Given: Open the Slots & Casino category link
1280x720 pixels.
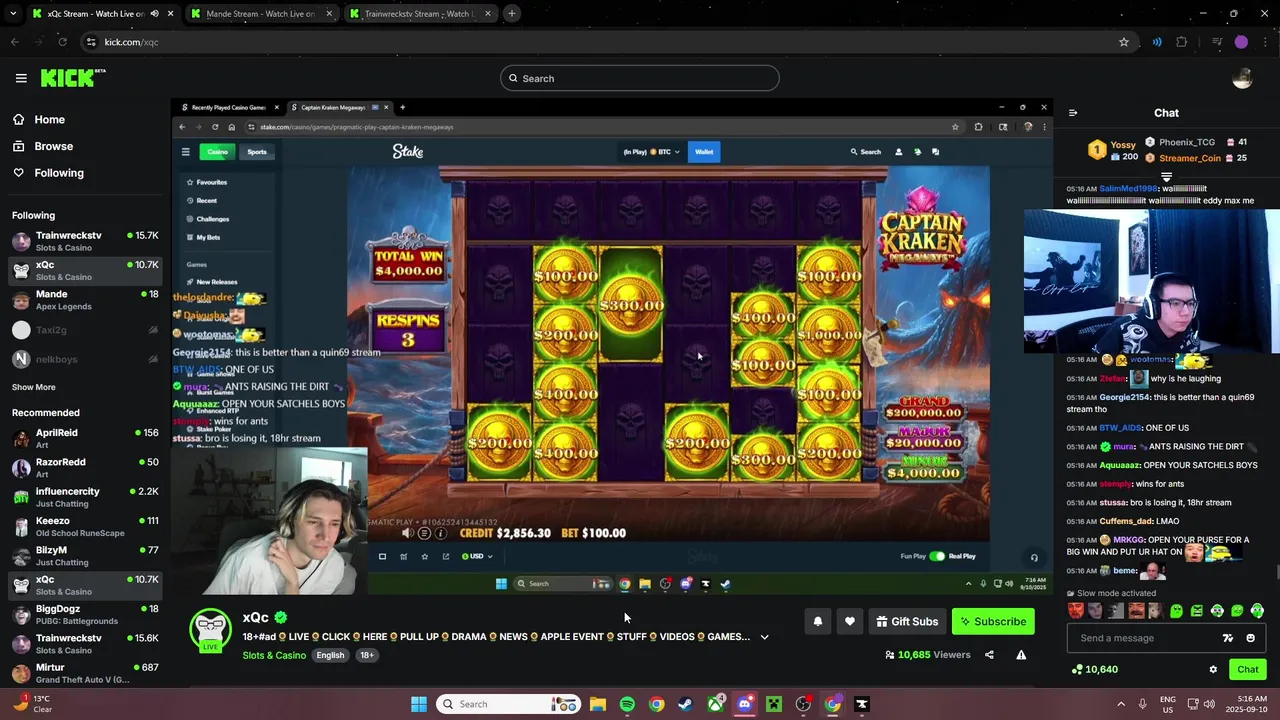Looking at the screenshot, I should (274, 655).
